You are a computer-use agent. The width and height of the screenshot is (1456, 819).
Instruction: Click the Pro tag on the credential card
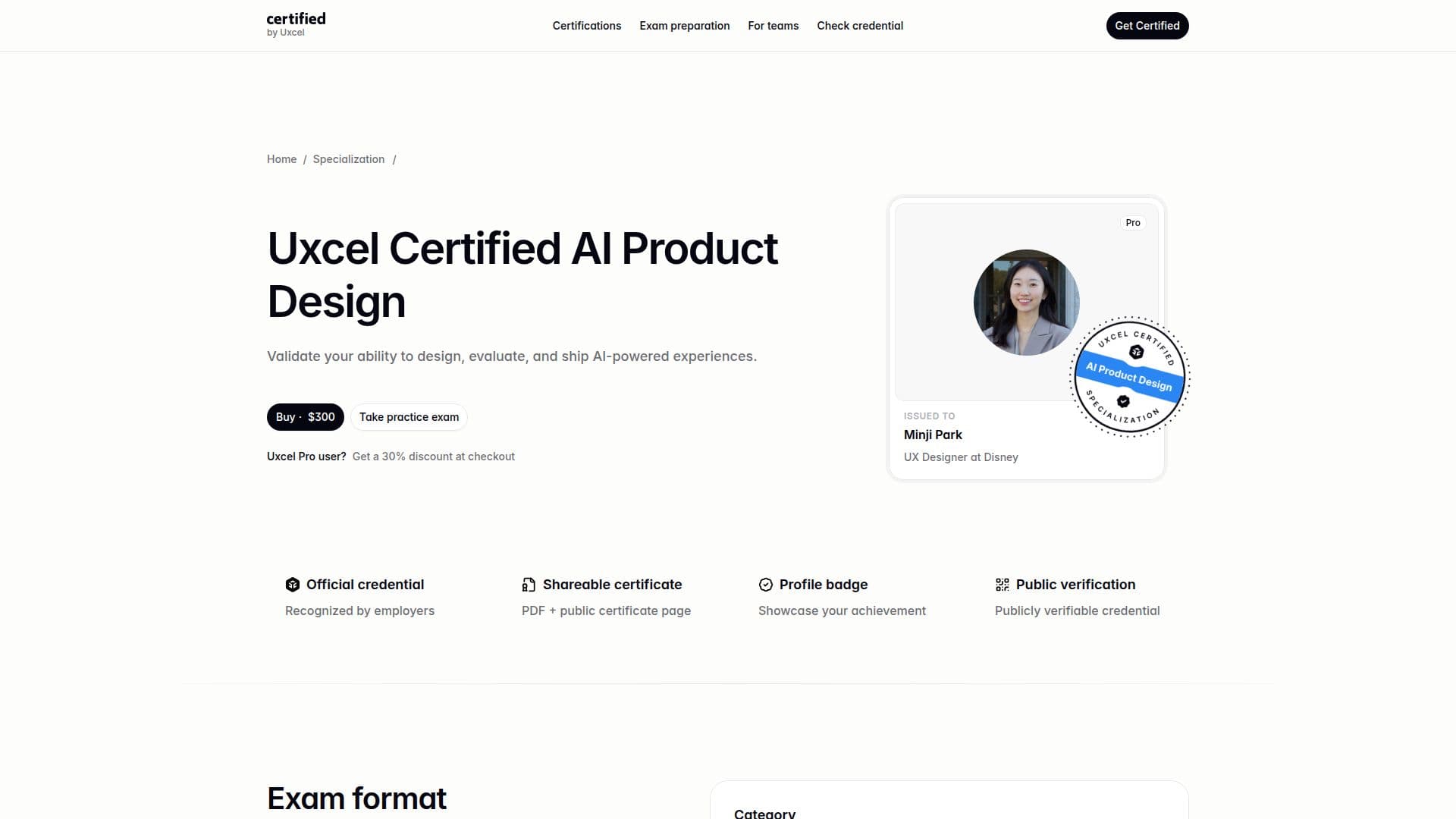pyautogui.click(x=1133, y=223)
